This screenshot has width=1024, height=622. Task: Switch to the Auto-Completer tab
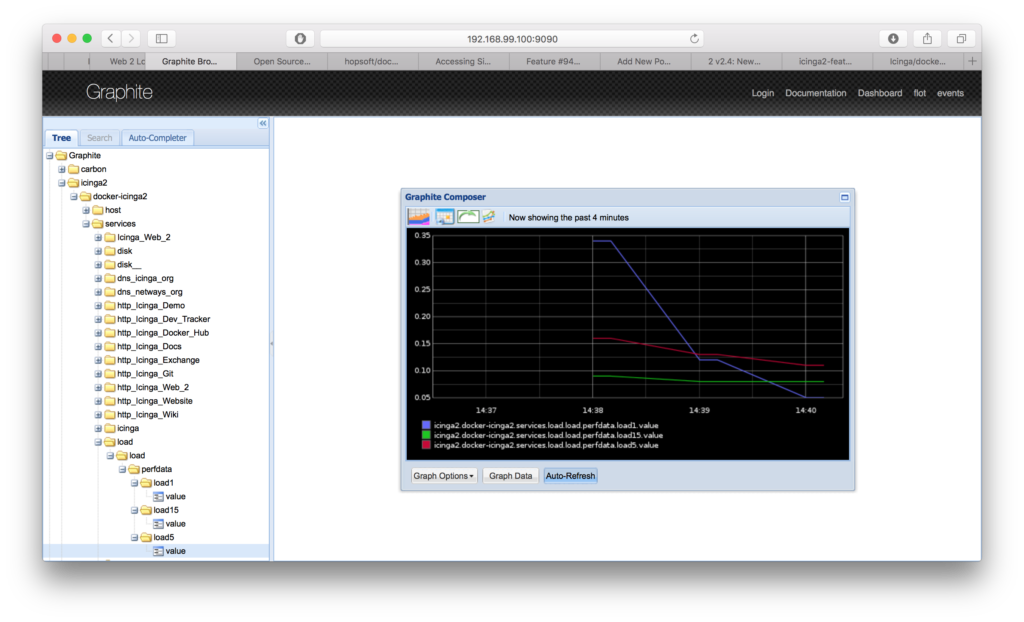coord(157,138)
